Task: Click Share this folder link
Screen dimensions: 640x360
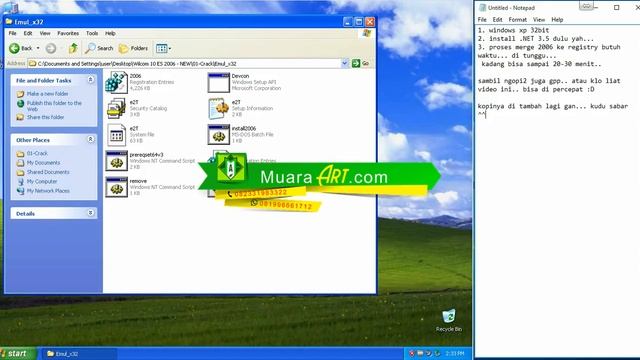Action: click(45, 117)
